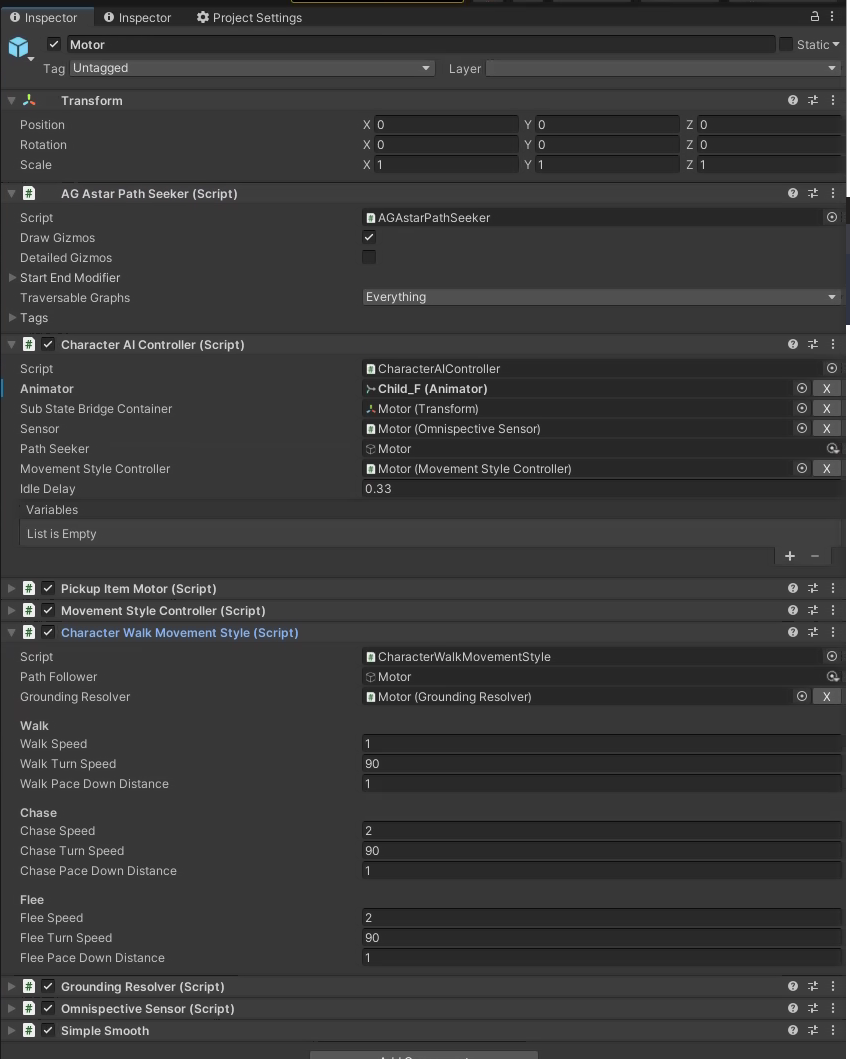Image resolution: width=850 pixels, height=1059 pixels.
Task: Click the object picker circle for the Animator field
Action: point(802,388)
